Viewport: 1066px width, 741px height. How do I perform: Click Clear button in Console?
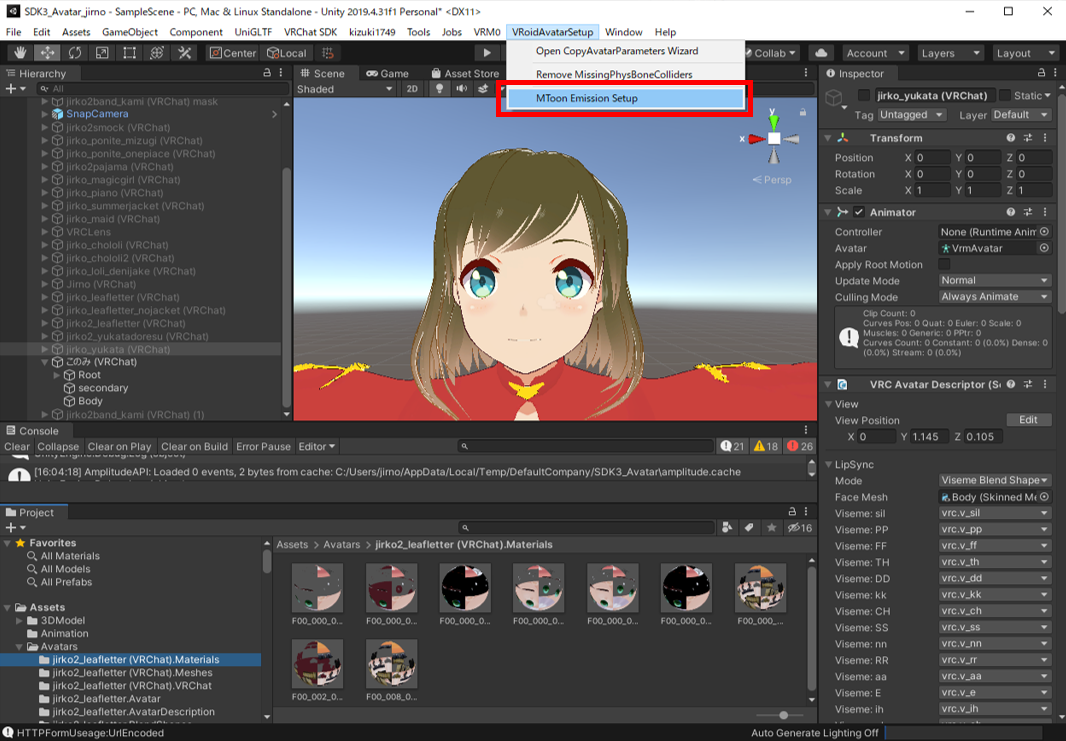tap(17, 446)
